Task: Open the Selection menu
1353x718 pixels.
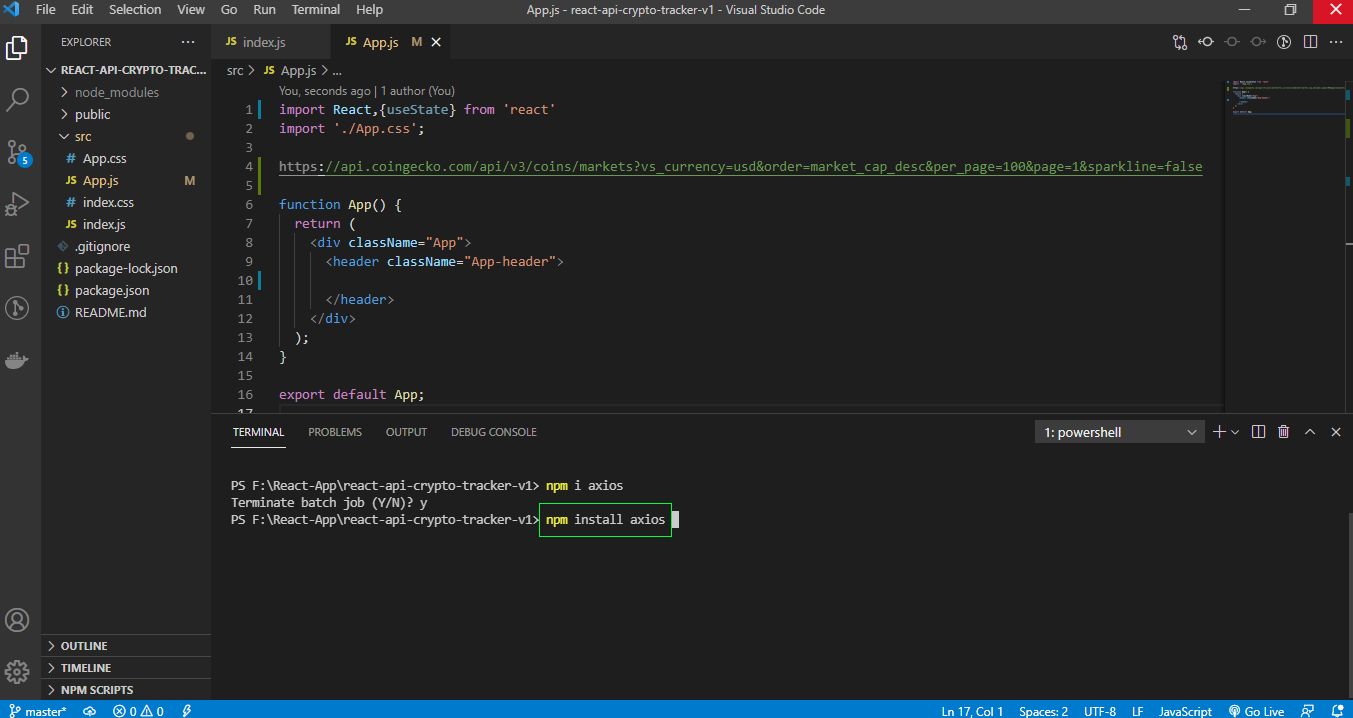Action: click(x=135, y=9)
